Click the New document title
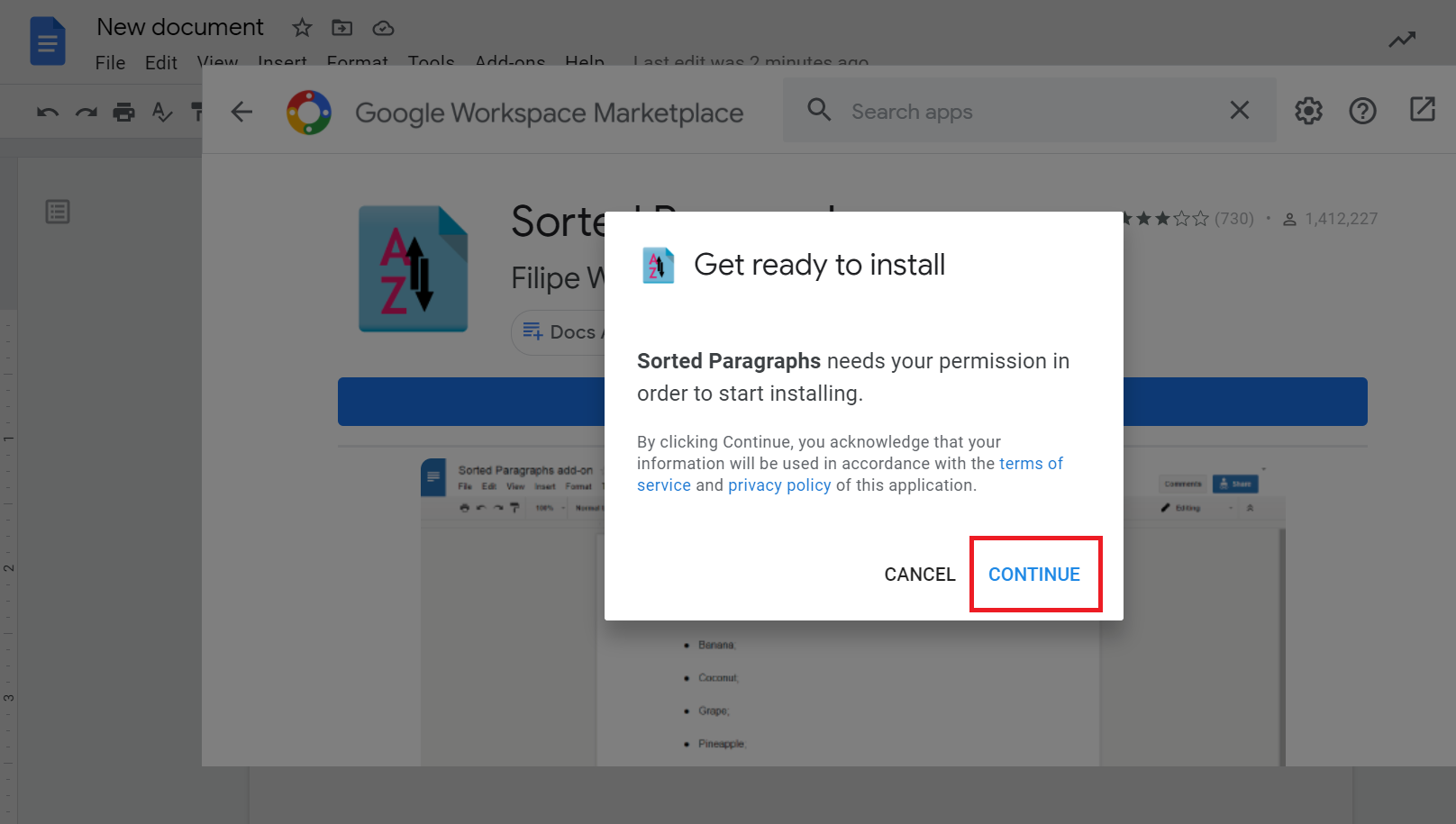Image resolution: width=1456 pixels, height=824 pixels. coord(180,27)
